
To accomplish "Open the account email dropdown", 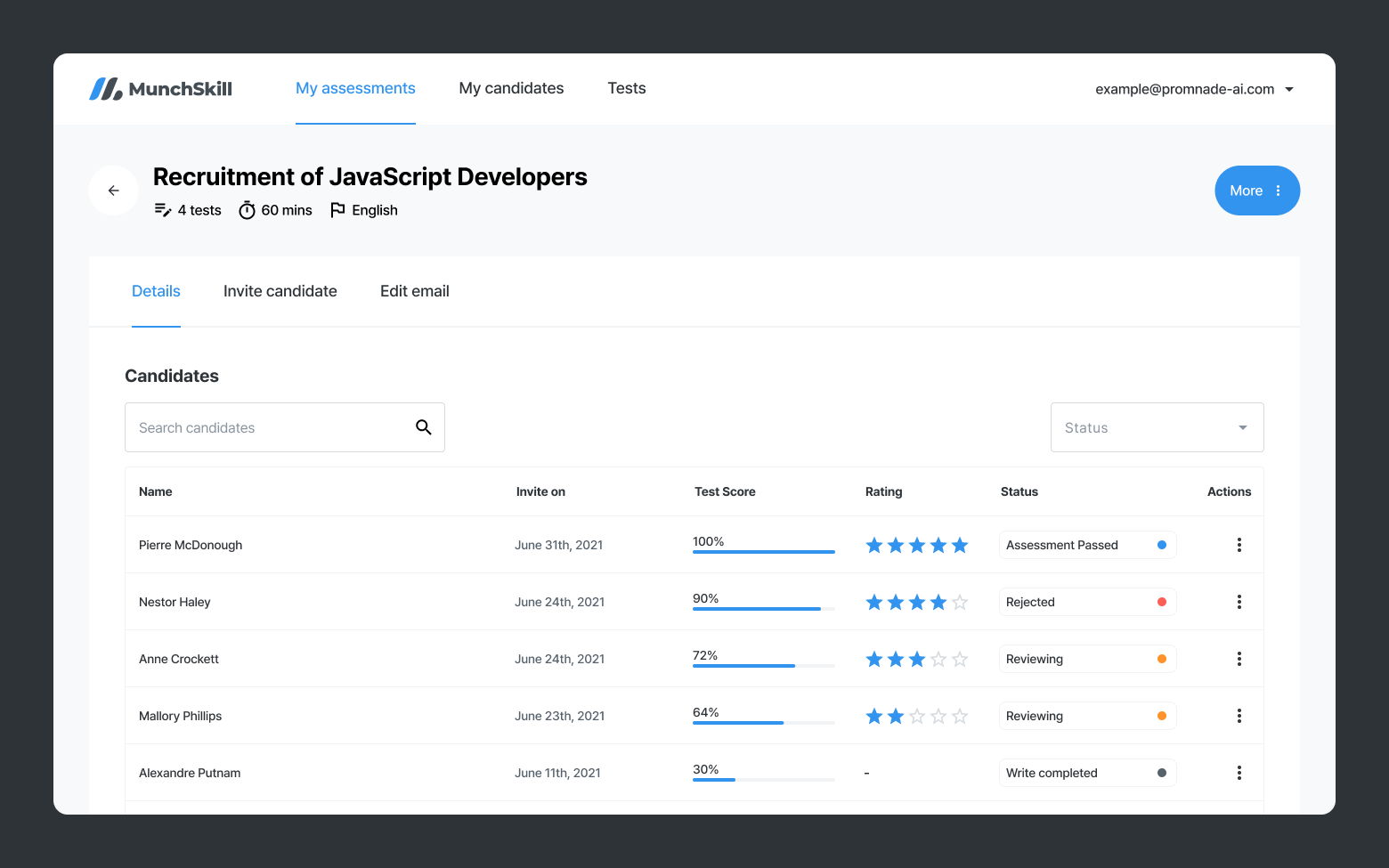I will (x=1194, y=89).
